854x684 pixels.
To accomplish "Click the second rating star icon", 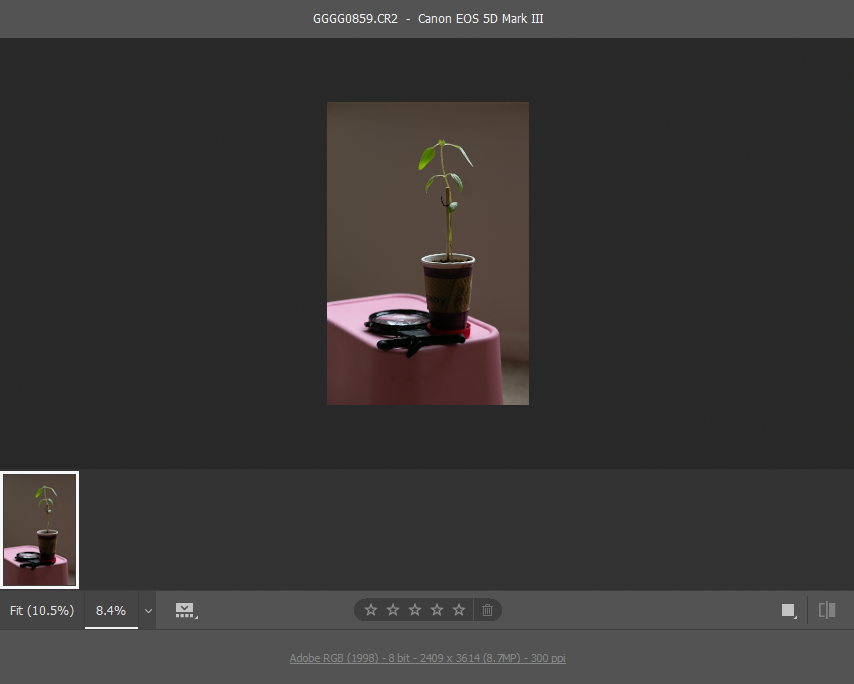I will (392, 609).
